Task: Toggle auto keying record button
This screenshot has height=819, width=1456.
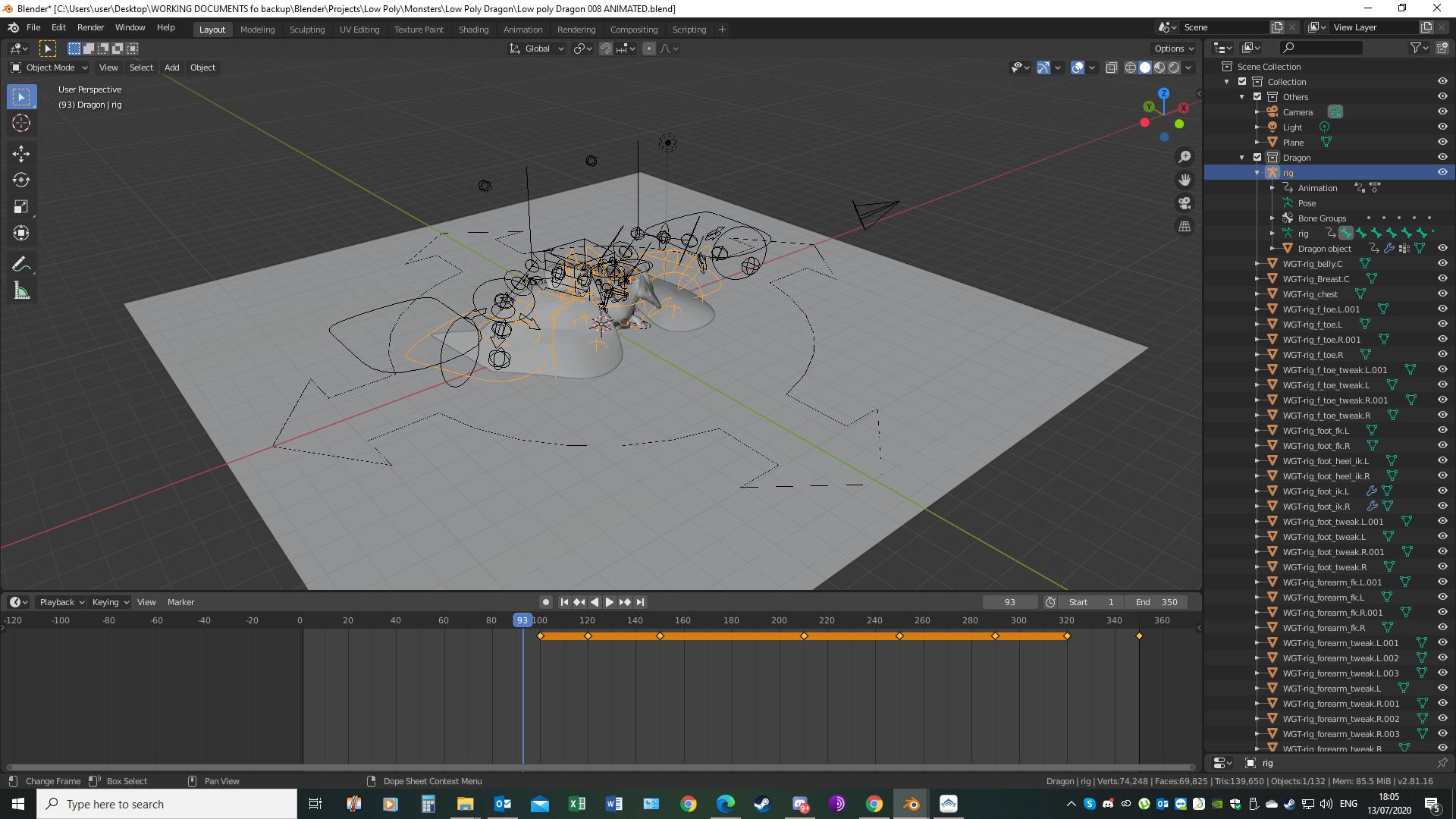Action: point(545,602)
